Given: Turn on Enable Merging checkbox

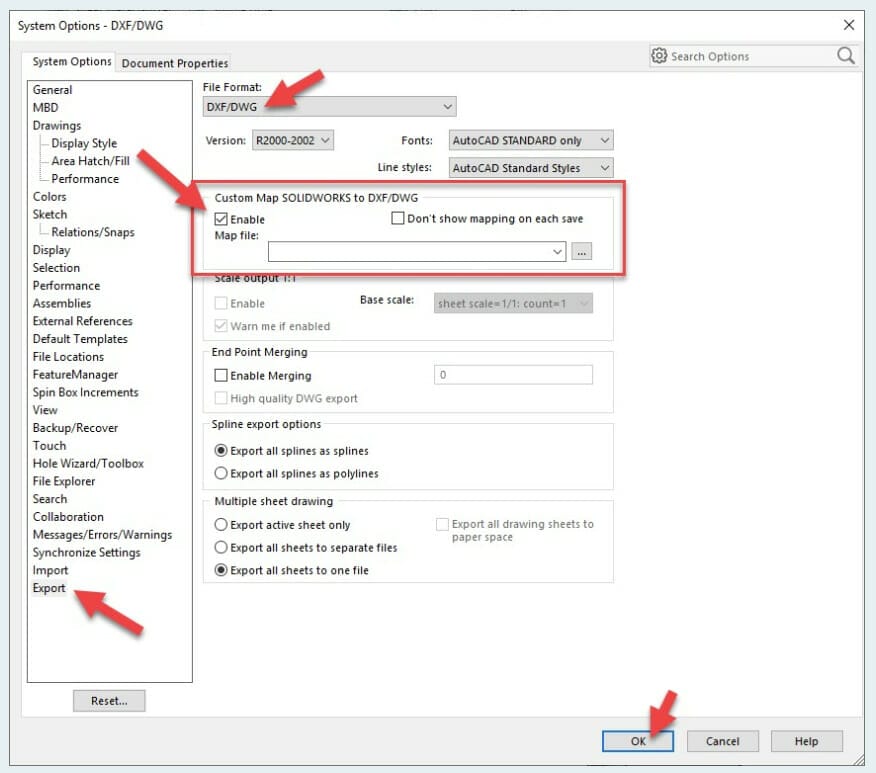Looking at the screenshot, I should 222,376.
